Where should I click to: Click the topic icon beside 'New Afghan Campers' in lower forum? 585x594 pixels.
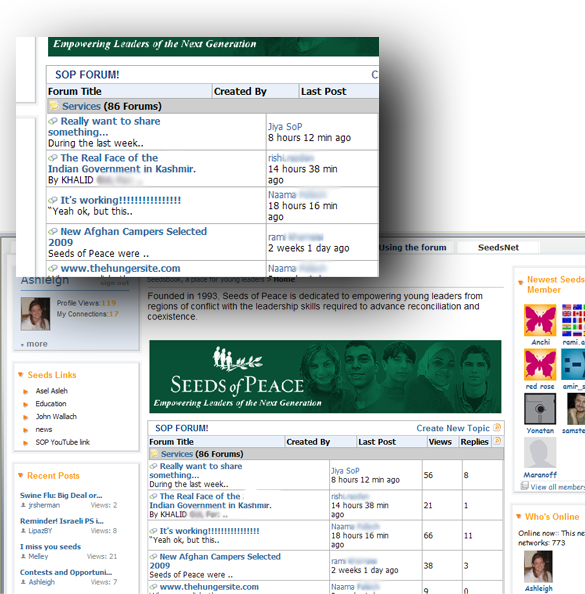coord(153,556)
